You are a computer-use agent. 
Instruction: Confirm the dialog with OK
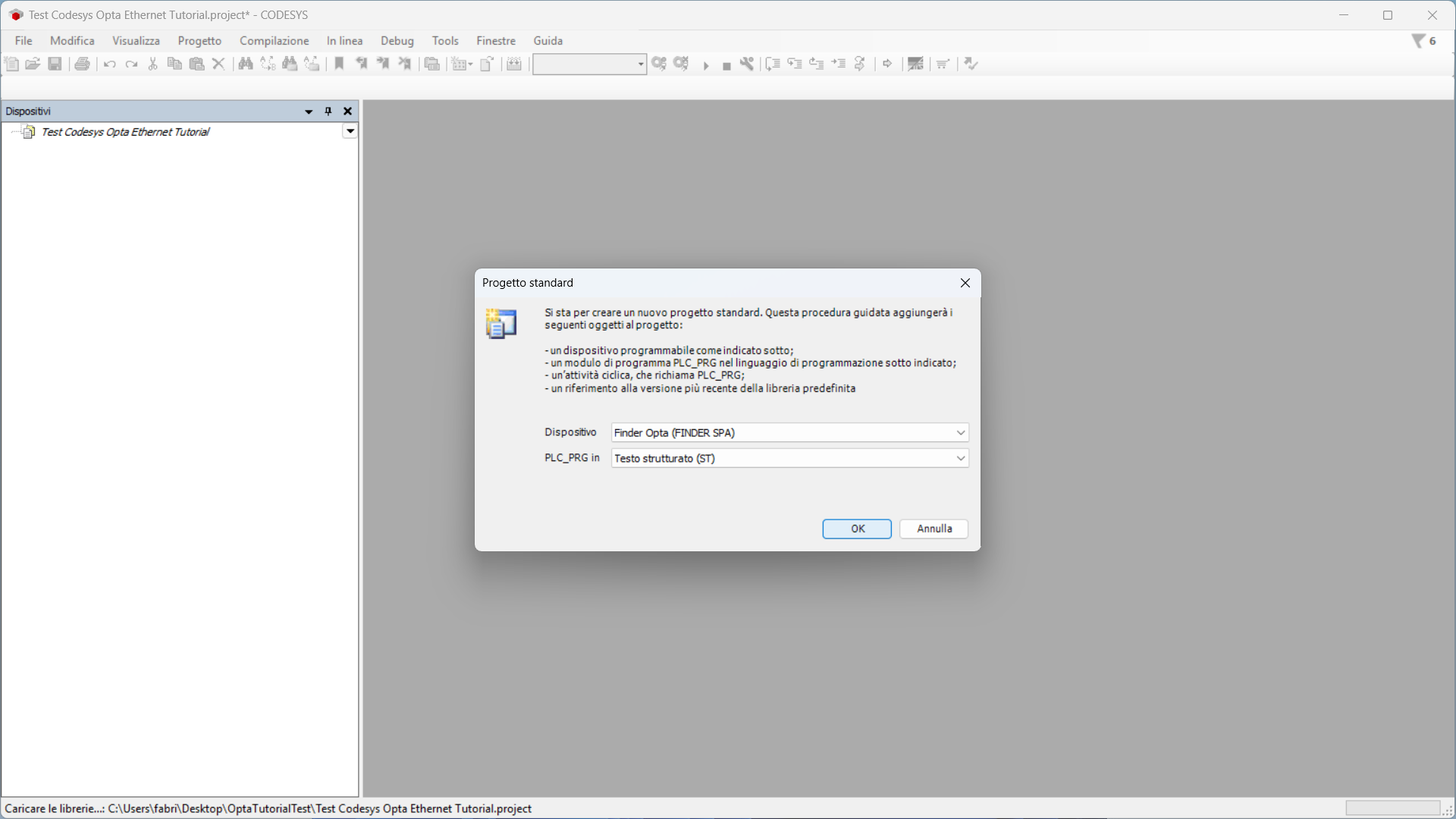[857, 529]
